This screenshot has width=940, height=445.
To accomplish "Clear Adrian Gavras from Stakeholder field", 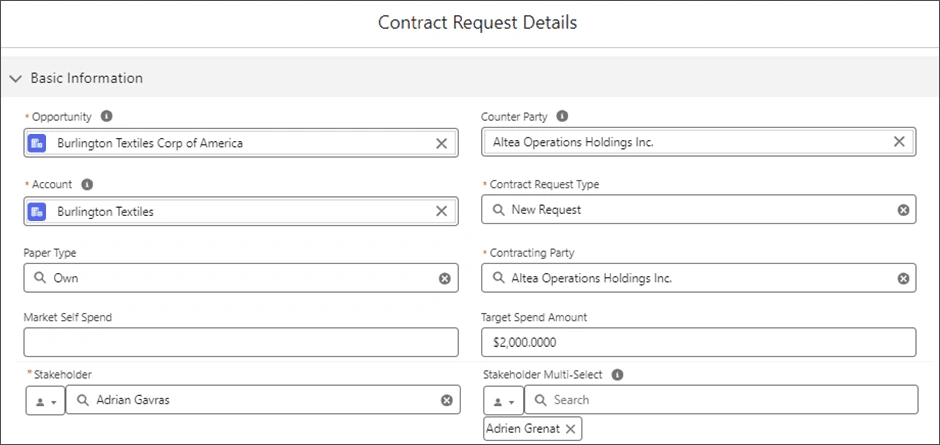I will coord(447,400).
